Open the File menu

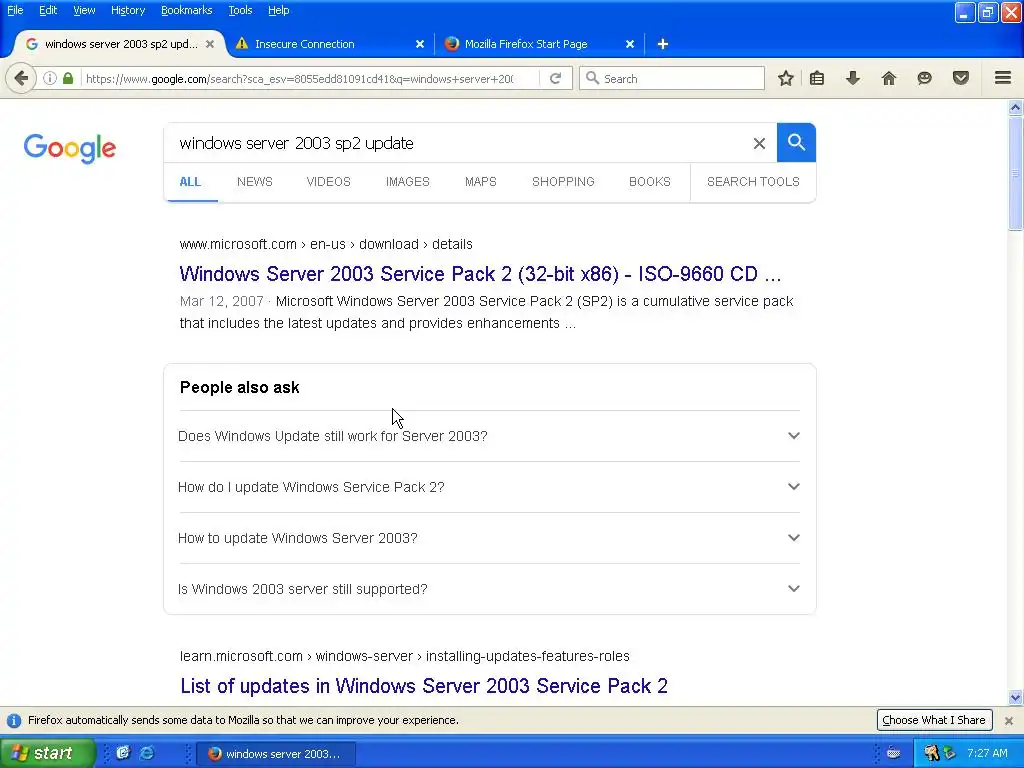[15, 10]
